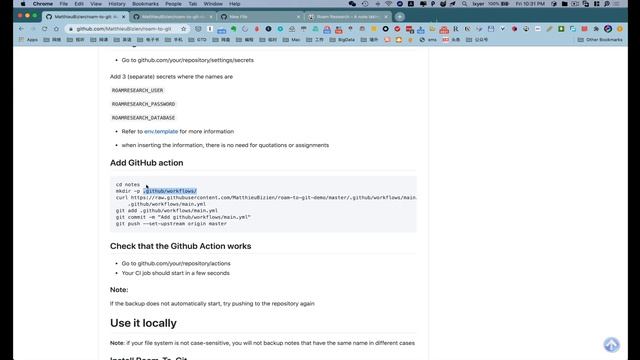Open the View menu

click(96, 4)
